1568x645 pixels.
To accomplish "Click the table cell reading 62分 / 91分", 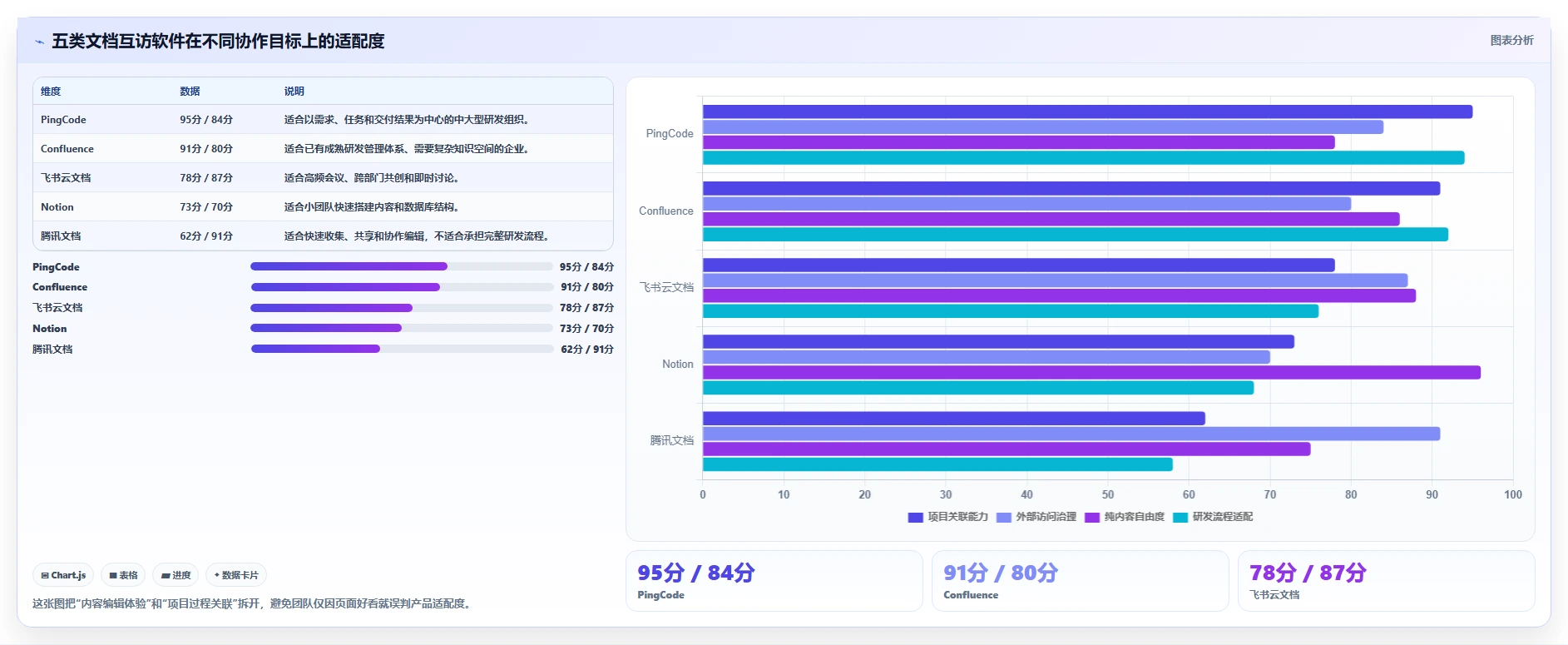I will (206, 236).
